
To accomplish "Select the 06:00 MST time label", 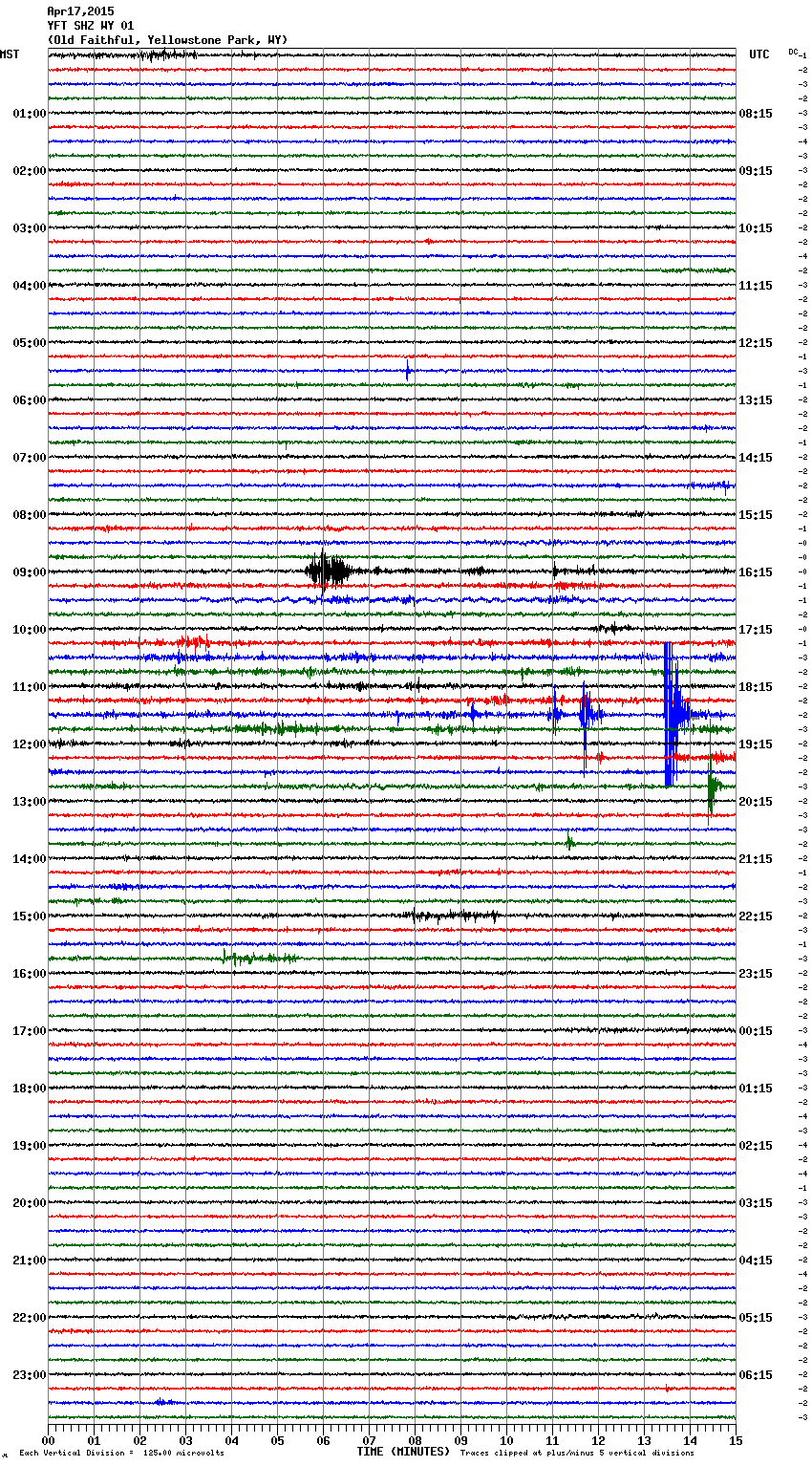I will click(x=29, y=400).
